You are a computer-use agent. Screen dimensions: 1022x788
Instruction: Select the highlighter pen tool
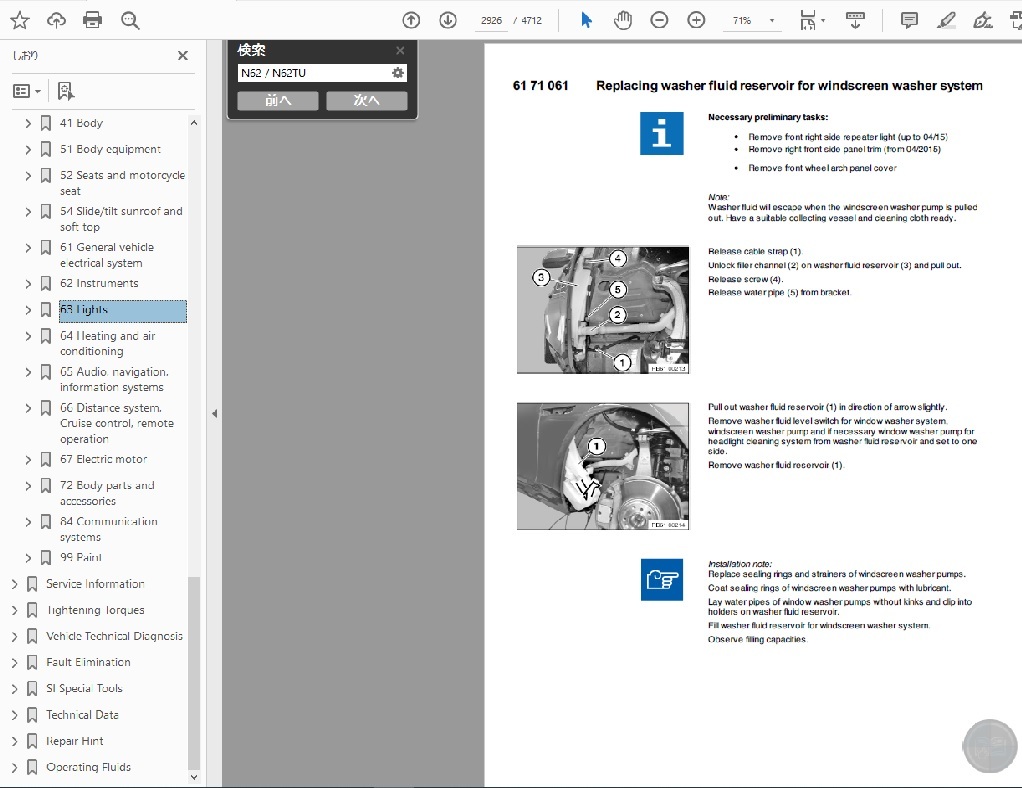tap(946, 20)
